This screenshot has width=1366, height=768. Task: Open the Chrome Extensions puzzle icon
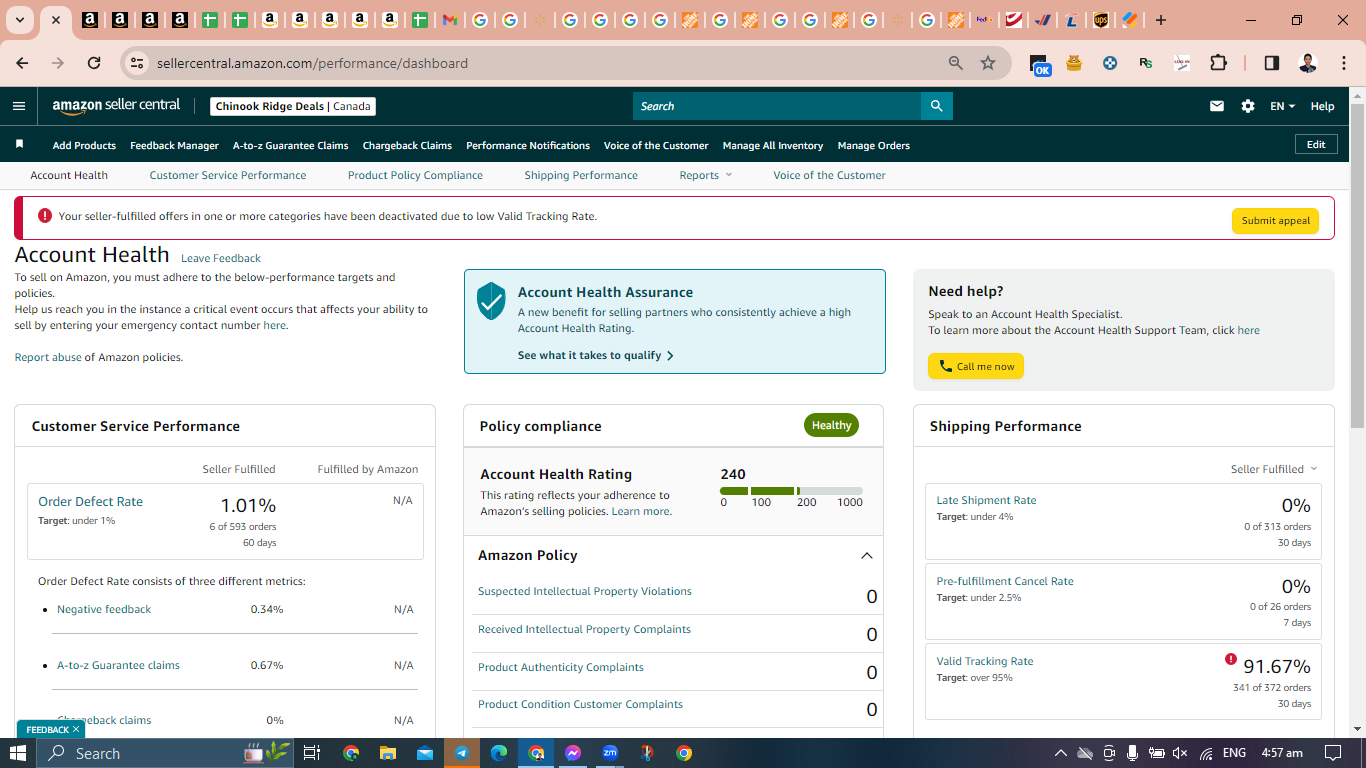click(1218, 63)
